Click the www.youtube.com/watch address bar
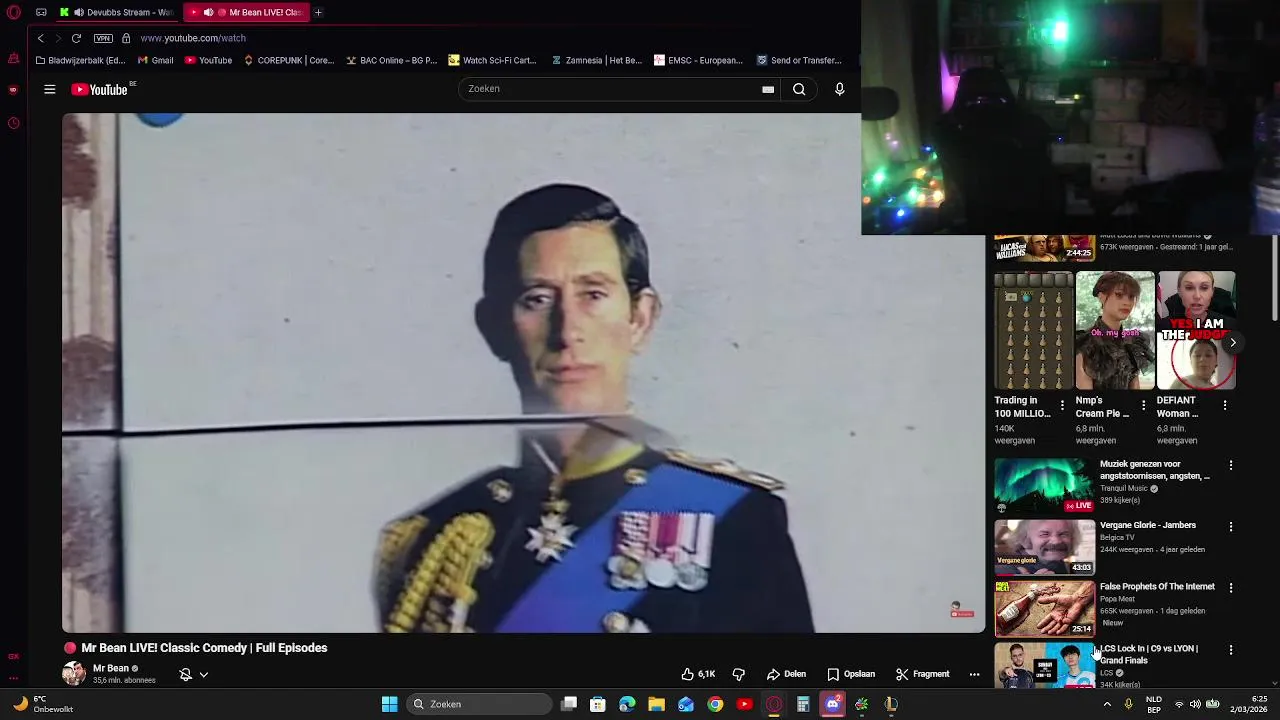1280x720 pixels. [x=193, y=38]
